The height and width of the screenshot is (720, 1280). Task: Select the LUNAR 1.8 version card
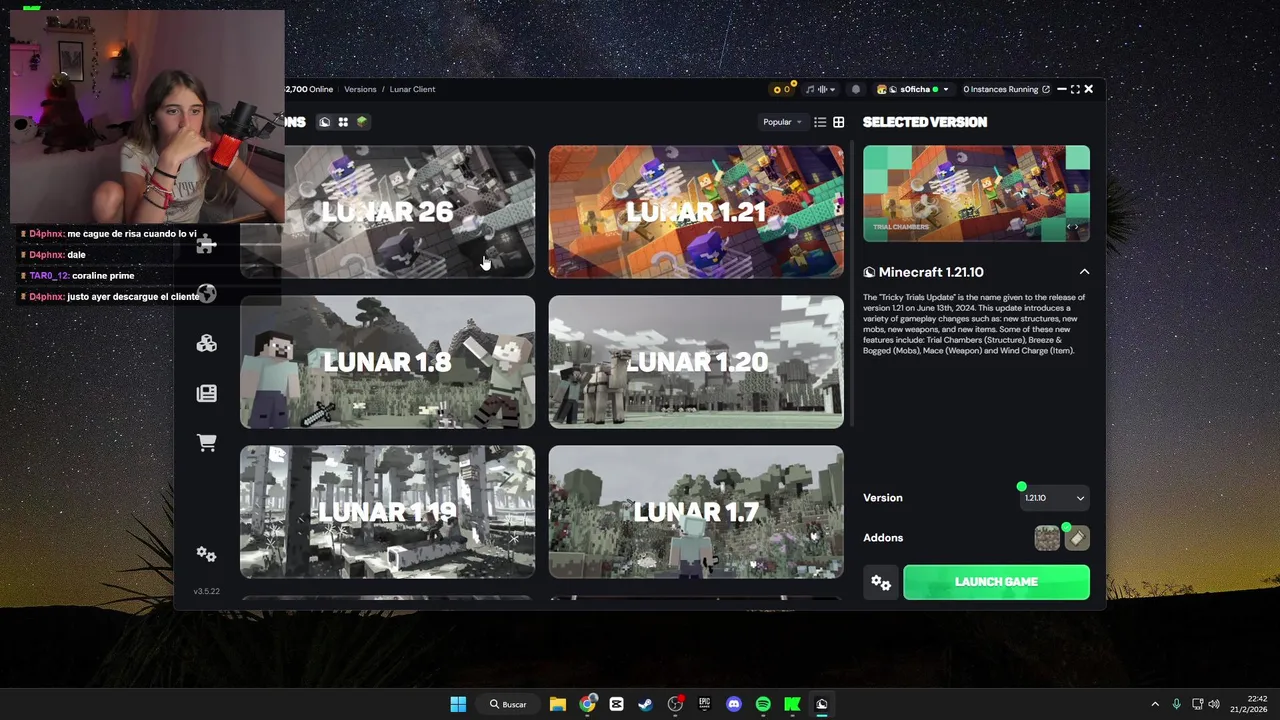(x=387, y=362)
